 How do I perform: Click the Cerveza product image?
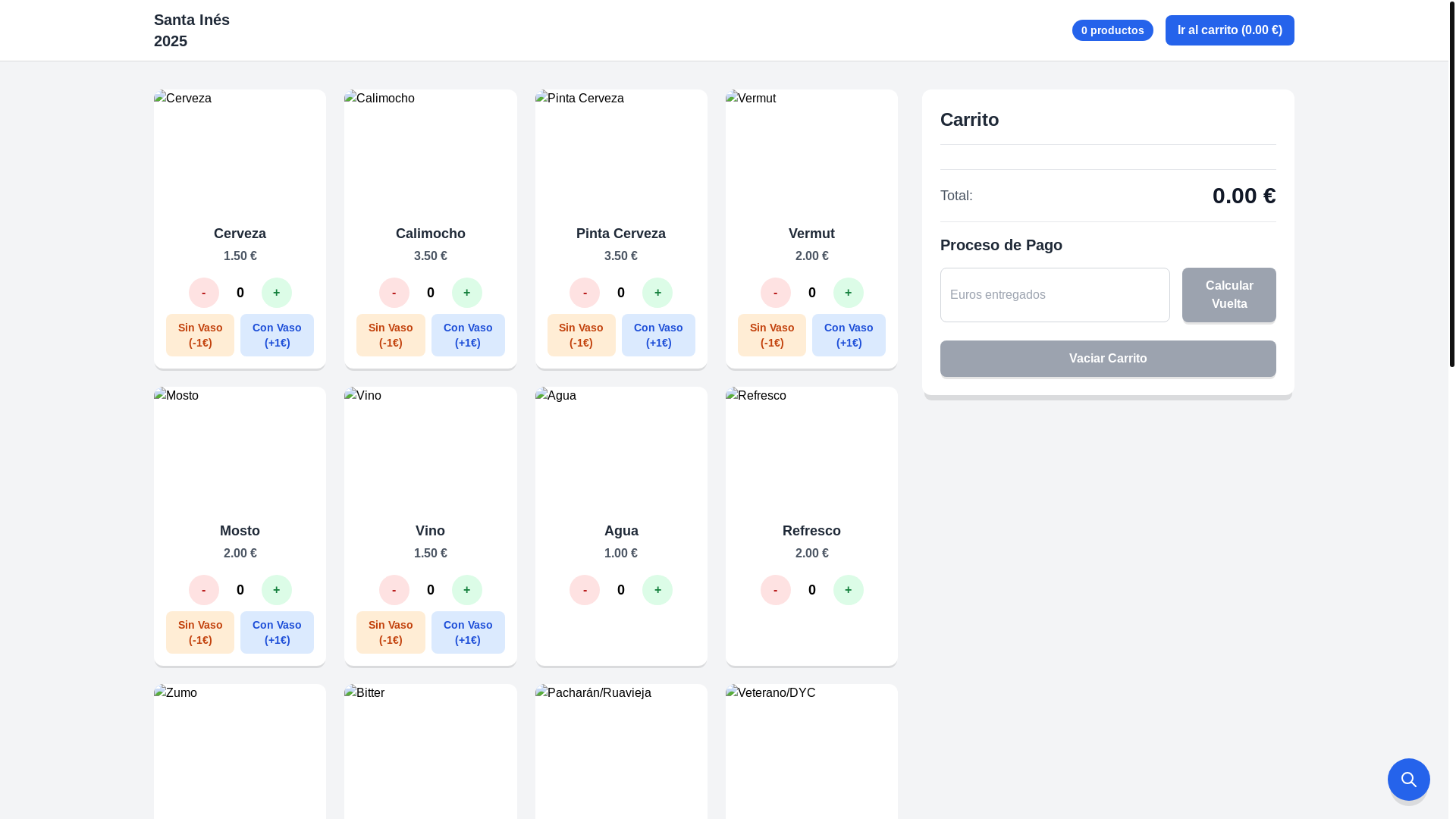click(x=240, y=150)
